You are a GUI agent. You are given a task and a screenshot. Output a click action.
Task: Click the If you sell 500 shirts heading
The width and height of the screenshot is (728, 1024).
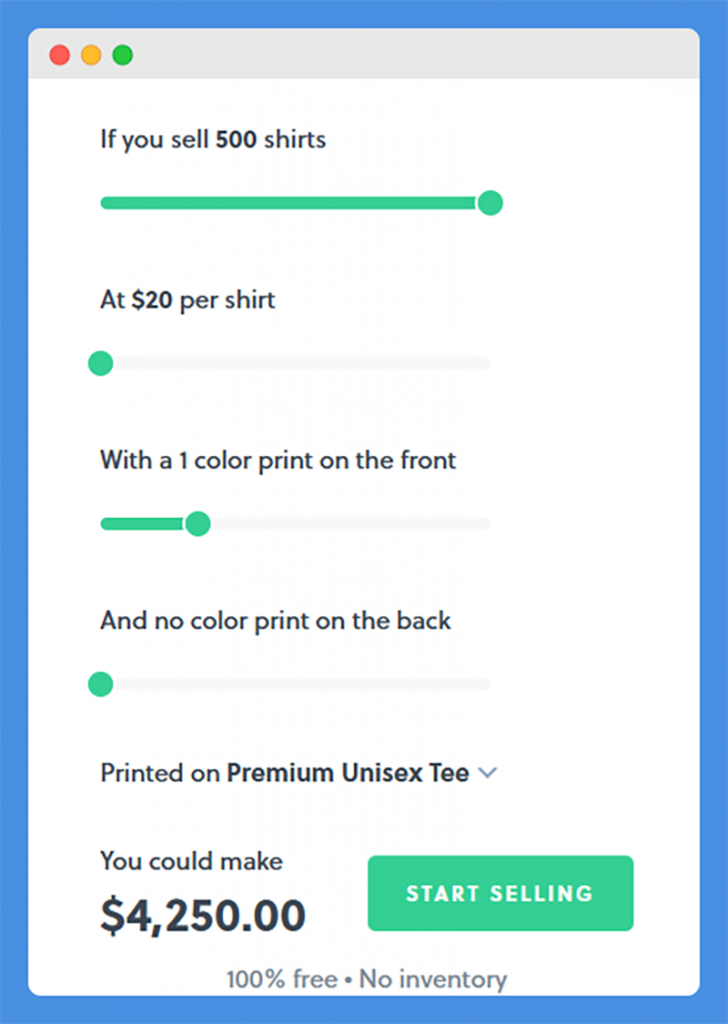pos(212,140)
